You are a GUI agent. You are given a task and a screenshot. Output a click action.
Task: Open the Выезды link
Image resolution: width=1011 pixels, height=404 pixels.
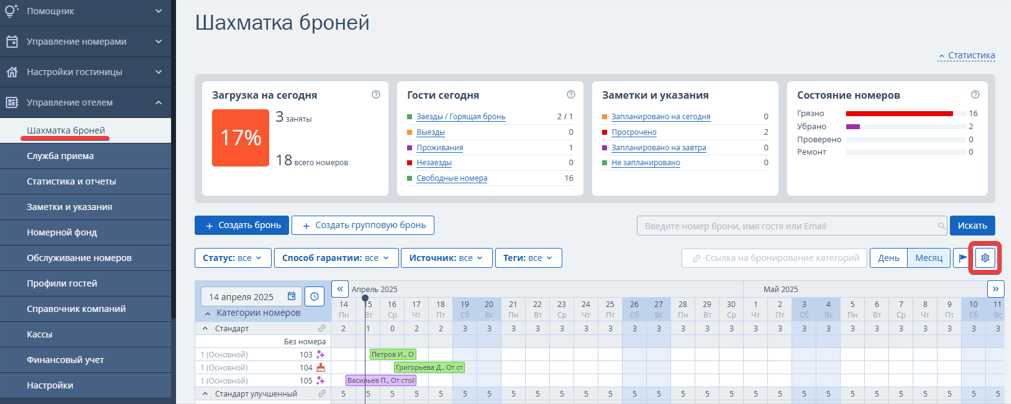click(431, 132)
